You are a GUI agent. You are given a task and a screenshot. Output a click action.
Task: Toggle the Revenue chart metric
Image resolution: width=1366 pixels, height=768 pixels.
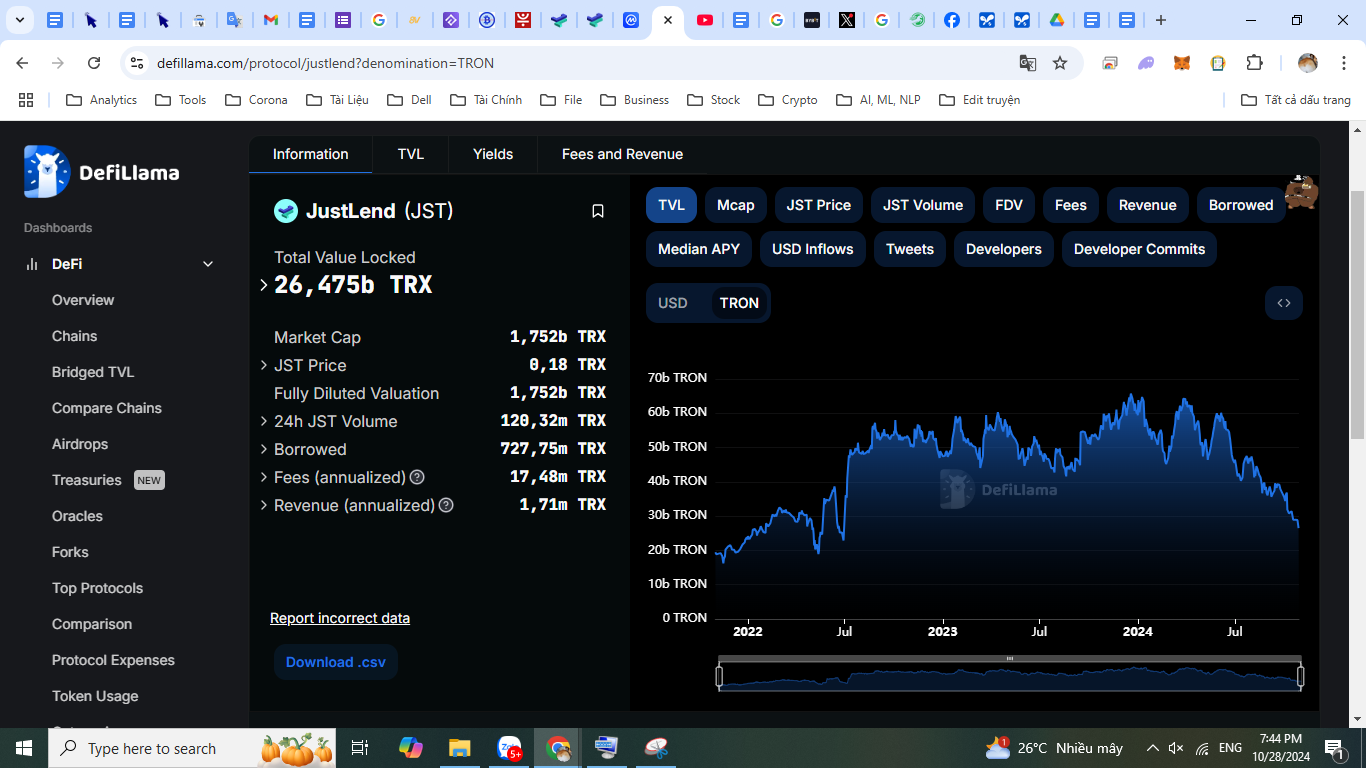click(1148, 205)
